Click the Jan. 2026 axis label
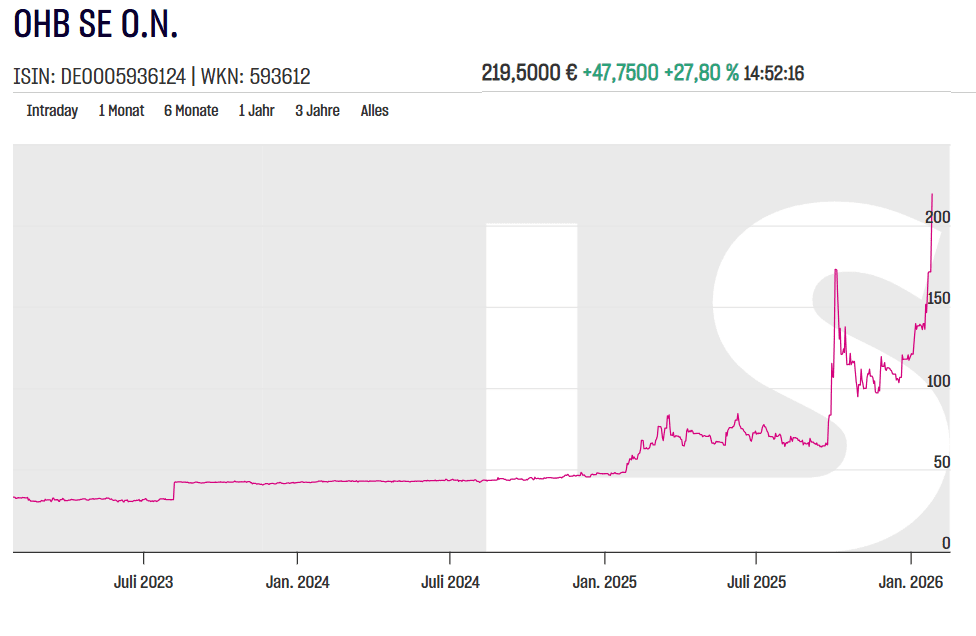The width and height of the screenshot is (976, 636). coord(911,582)
